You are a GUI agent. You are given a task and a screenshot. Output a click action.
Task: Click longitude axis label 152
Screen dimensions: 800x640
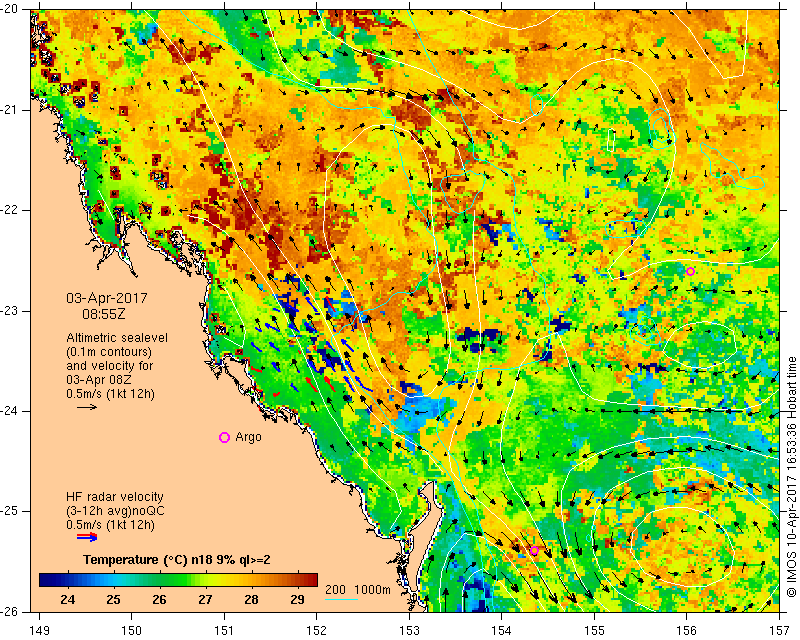pyautogui.click(x=317, y=631)
